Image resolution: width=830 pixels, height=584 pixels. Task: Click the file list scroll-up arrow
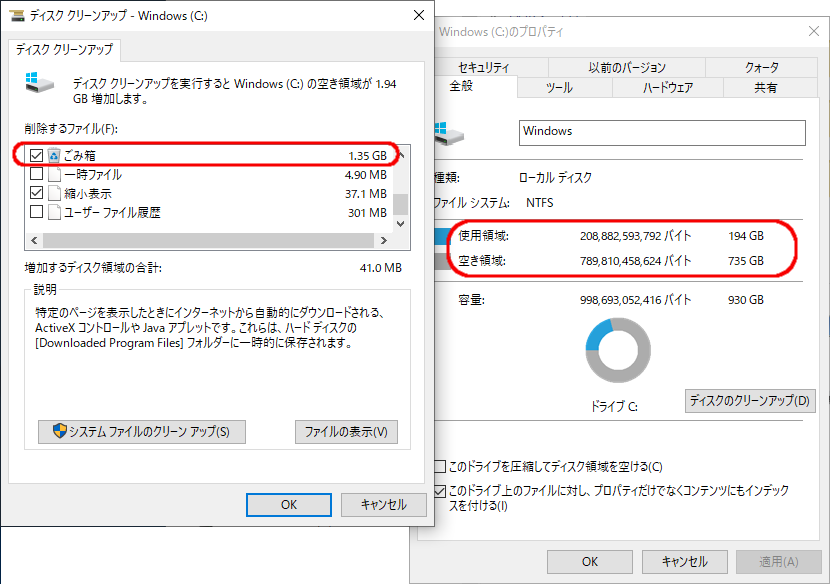pos(401,155)
